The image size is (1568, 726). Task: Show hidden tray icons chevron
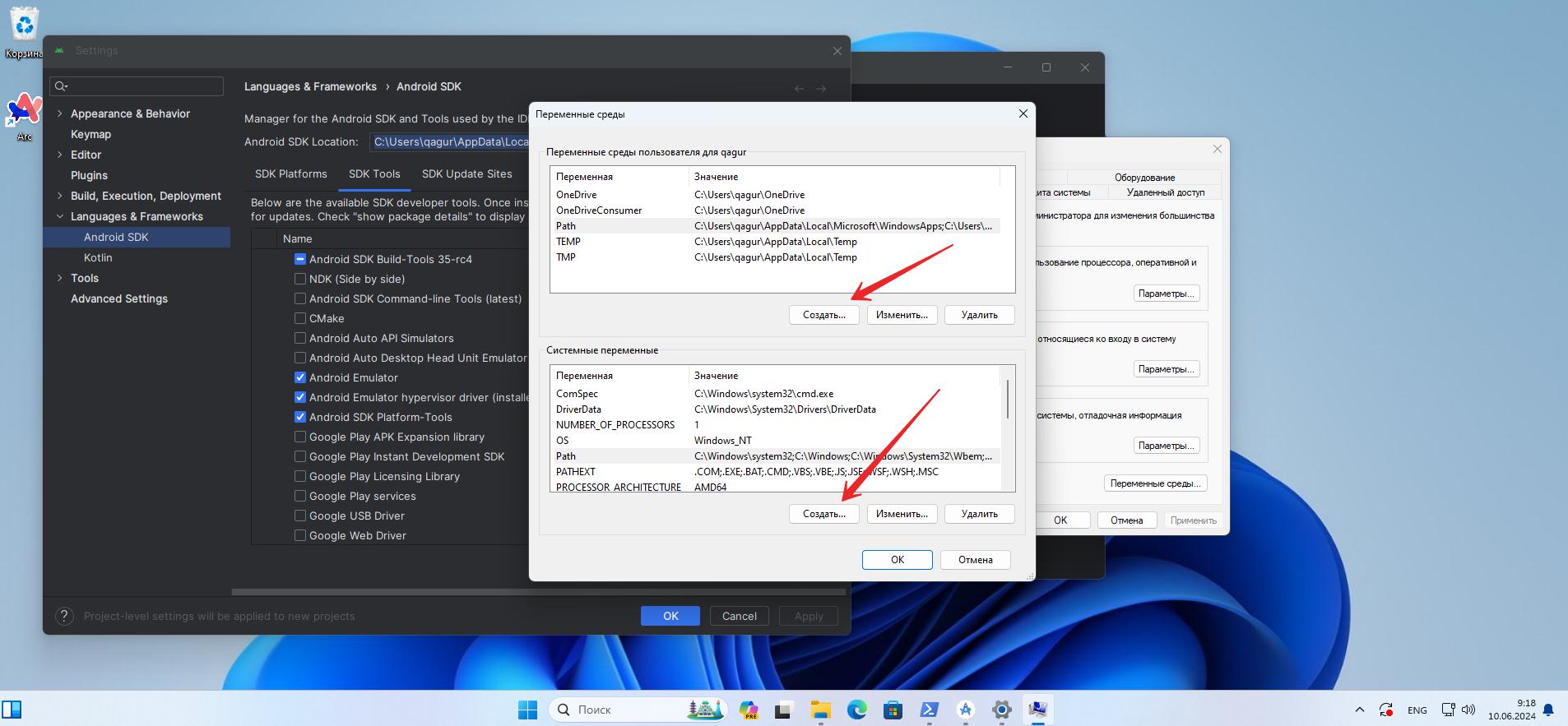pyautogui.click(x=1359, y=710)
